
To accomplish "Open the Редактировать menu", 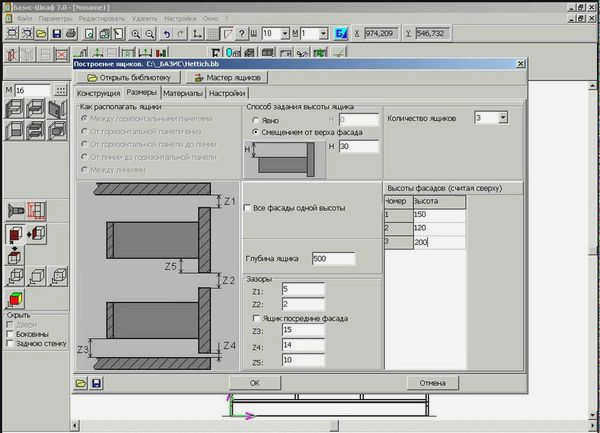I will tap(102, 18).
